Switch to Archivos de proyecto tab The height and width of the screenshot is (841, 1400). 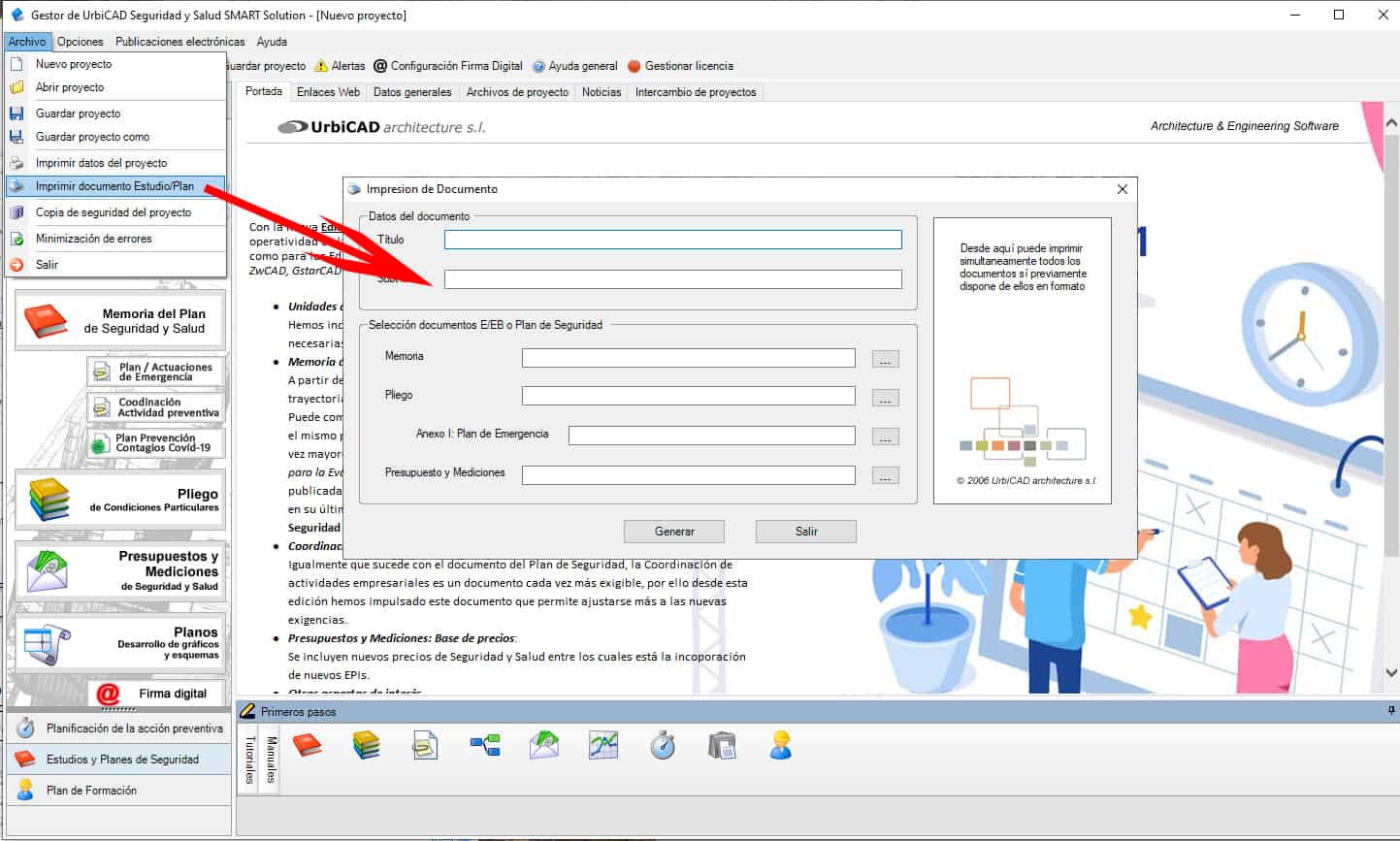(x=517, y=92)
